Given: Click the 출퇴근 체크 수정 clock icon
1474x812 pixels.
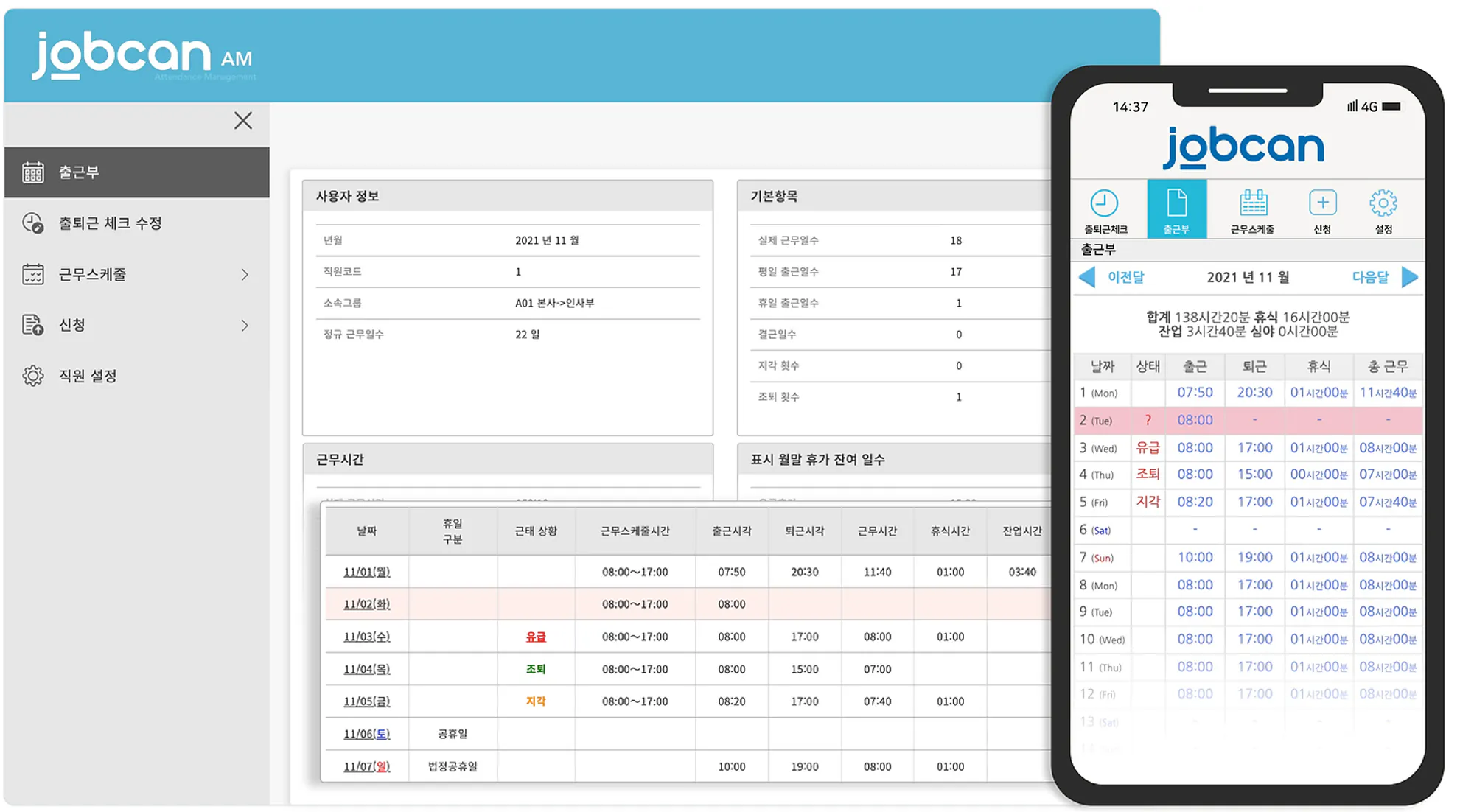Looking at the screenshot, I should click(x=33, y=223).
